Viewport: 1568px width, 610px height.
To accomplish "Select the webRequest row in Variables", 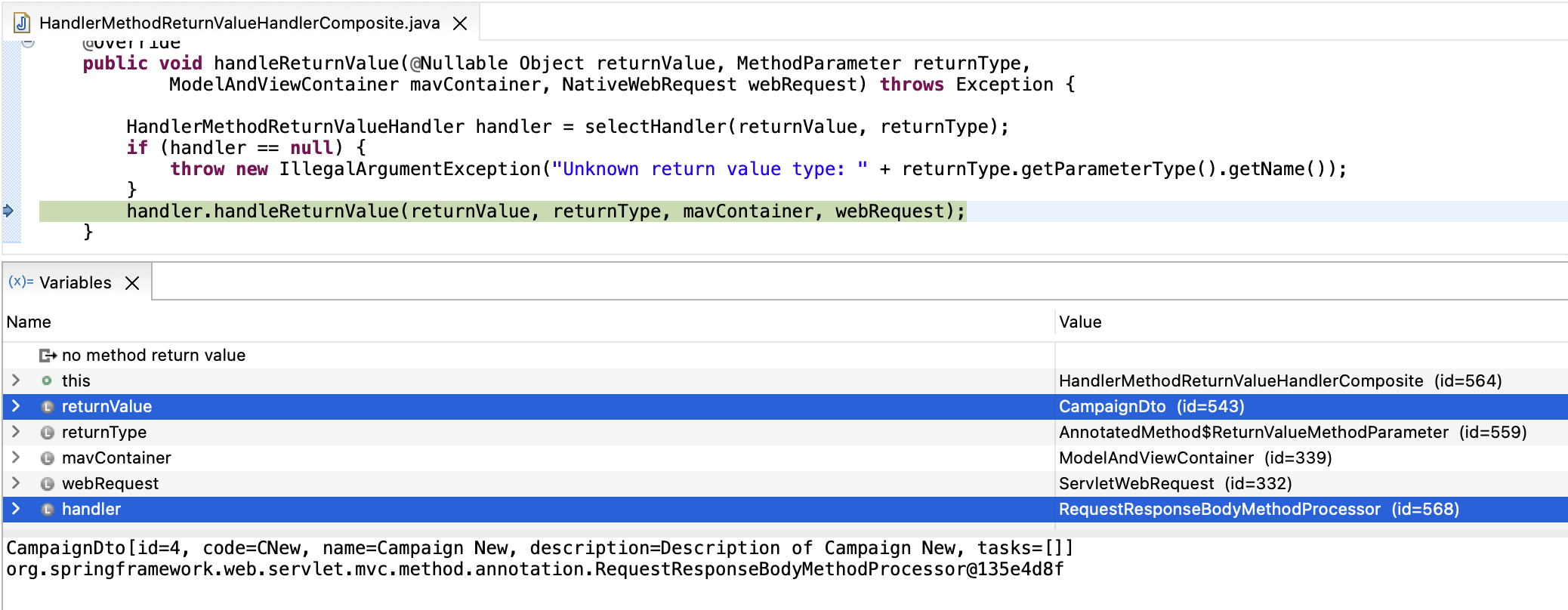I will (x=110, y=483).
